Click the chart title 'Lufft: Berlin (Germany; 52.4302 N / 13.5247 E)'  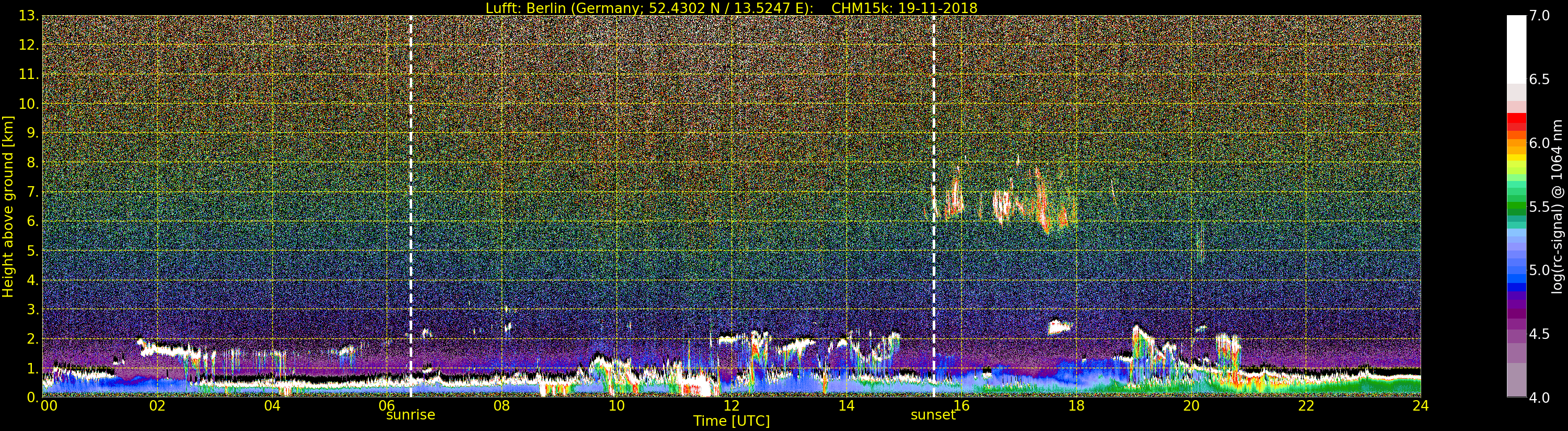[x=649, y=8]
